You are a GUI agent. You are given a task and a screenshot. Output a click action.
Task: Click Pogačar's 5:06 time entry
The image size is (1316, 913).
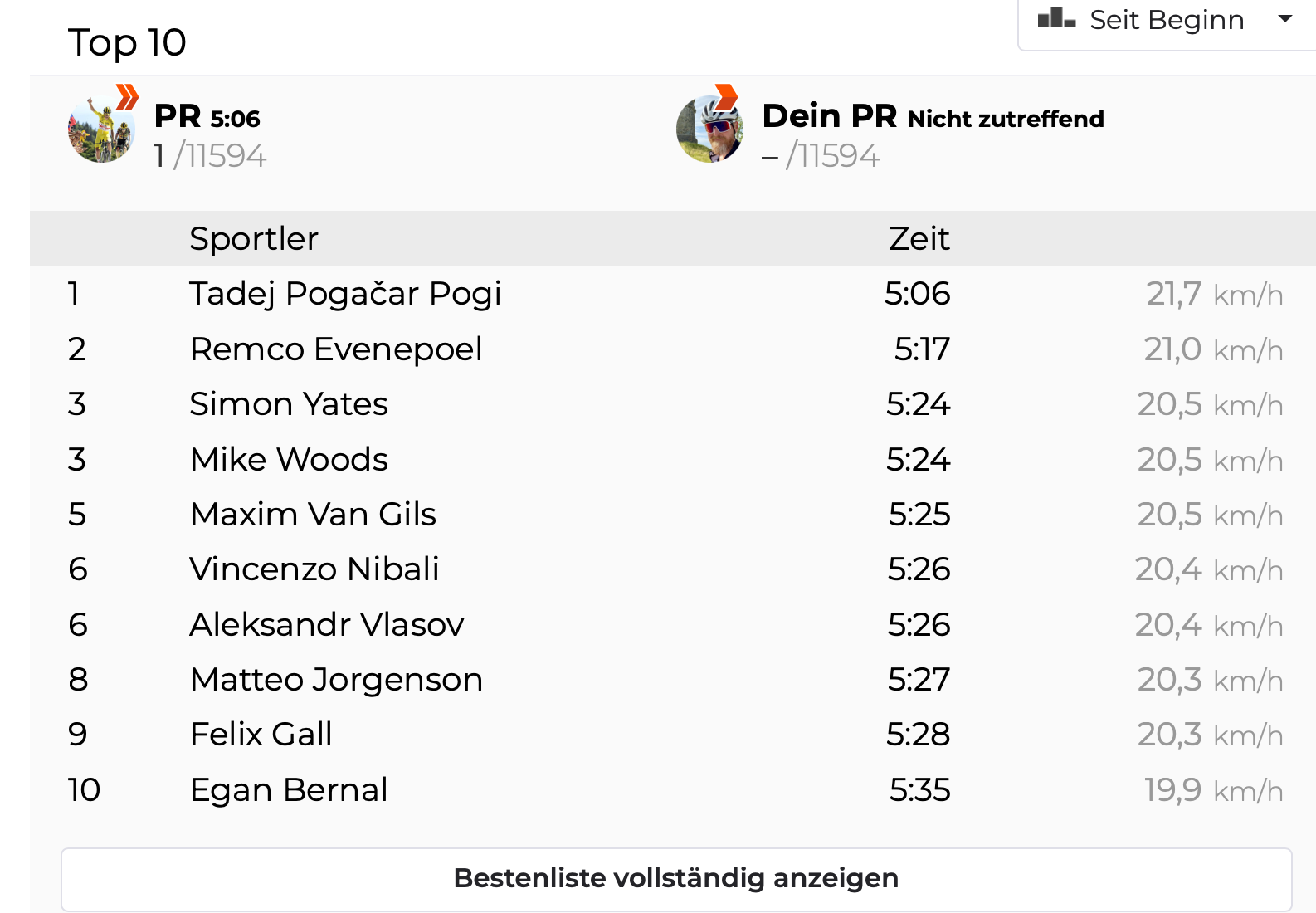point(917,294)
